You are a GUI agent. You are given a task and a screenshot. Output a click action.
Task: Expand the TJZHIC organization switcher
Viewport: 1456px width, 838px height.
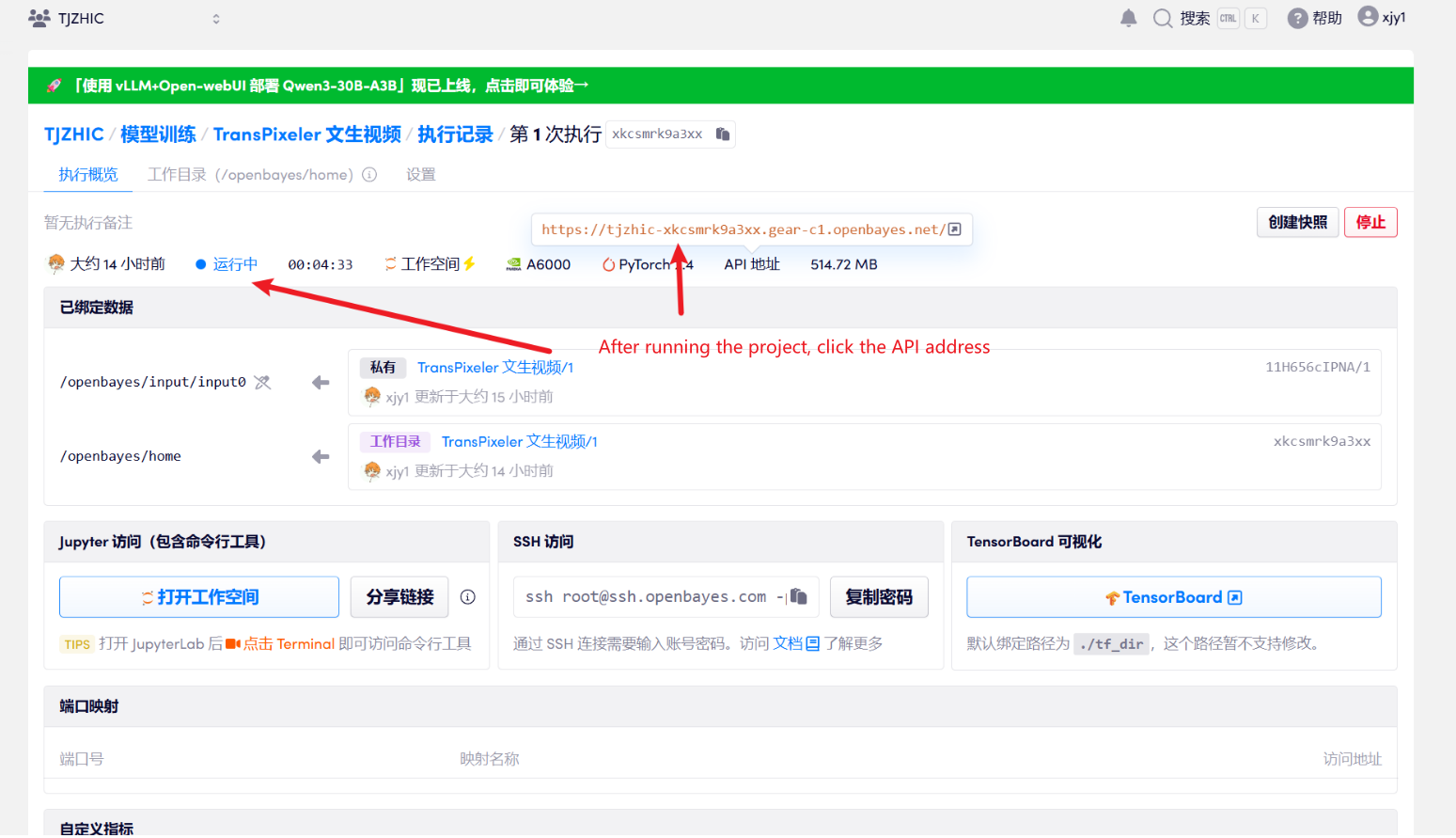coord(216,19)
